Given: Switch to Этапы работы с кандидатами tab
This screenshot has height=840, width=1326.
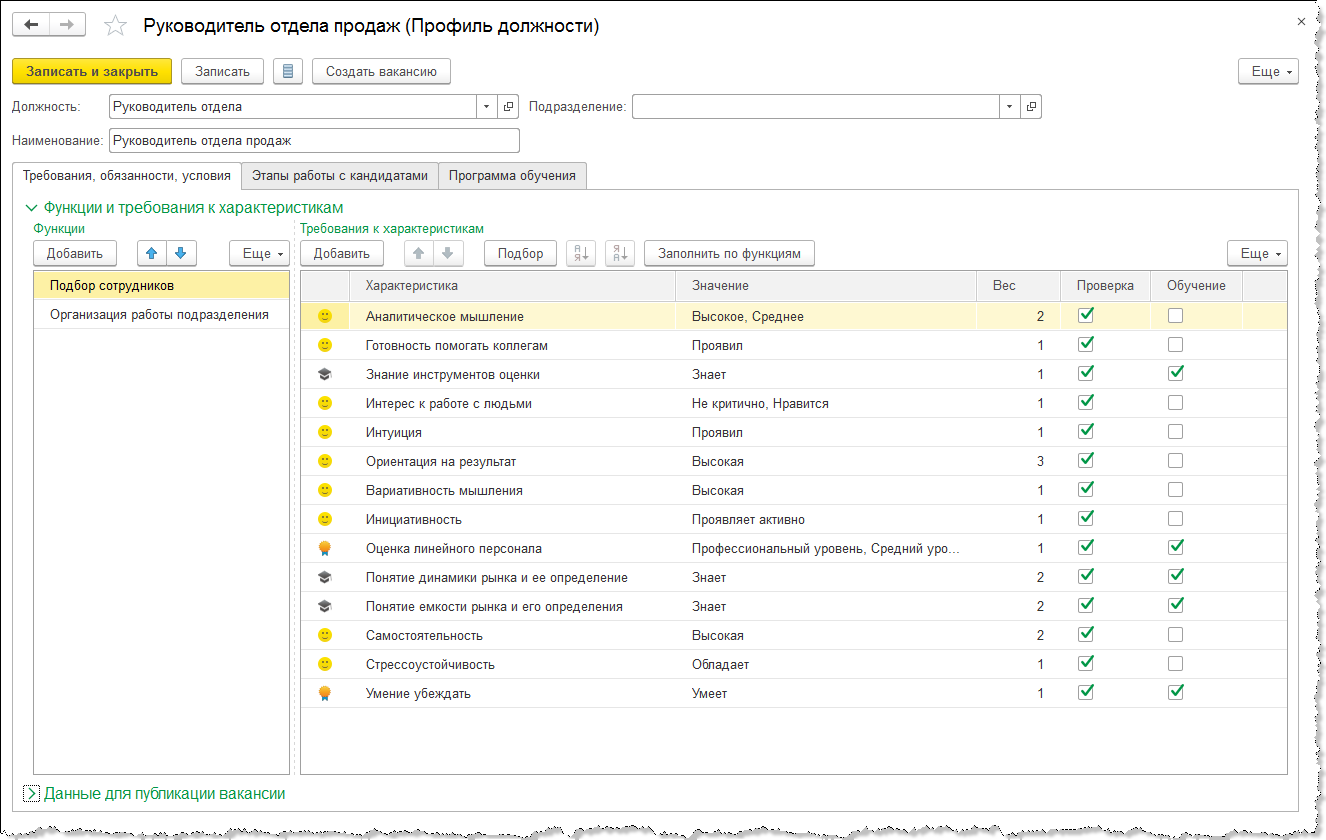Looking at the screenshot, I should tap(340, 175).
